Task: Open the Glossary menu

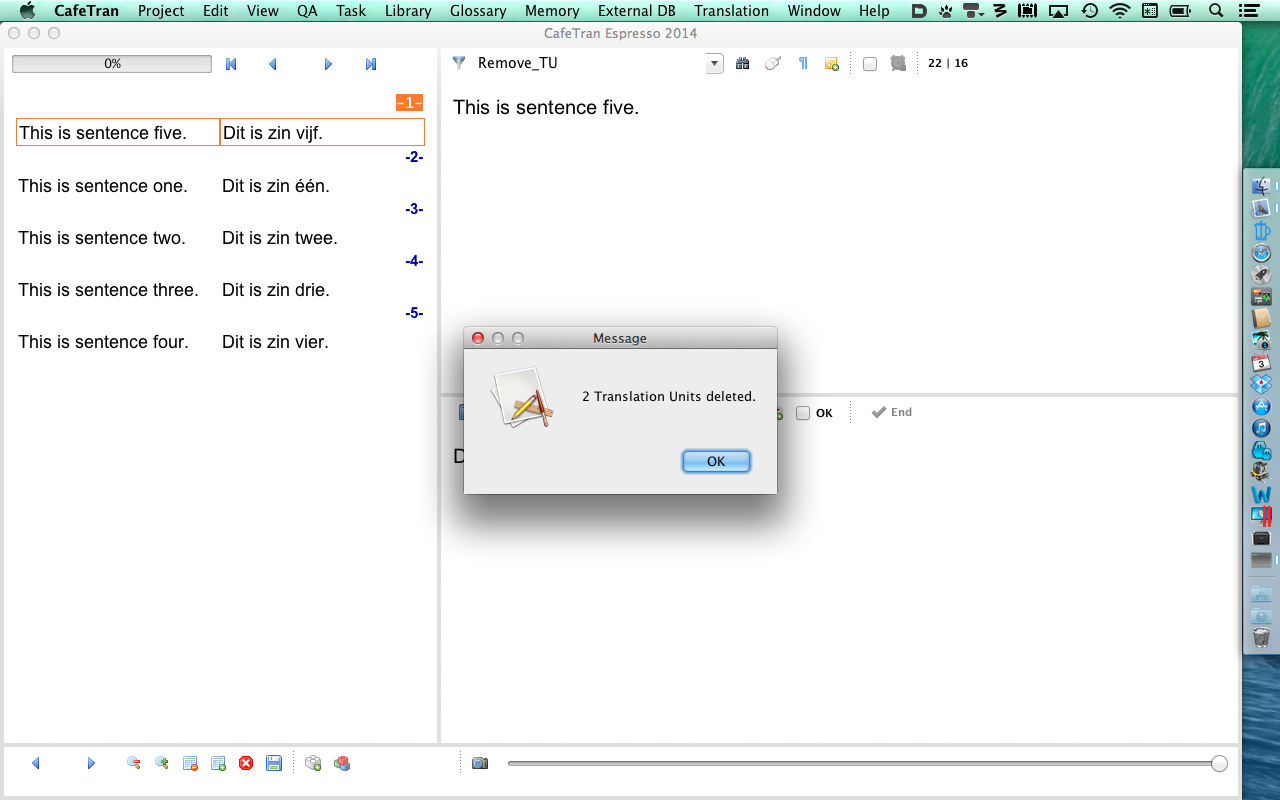Action: 478,11
